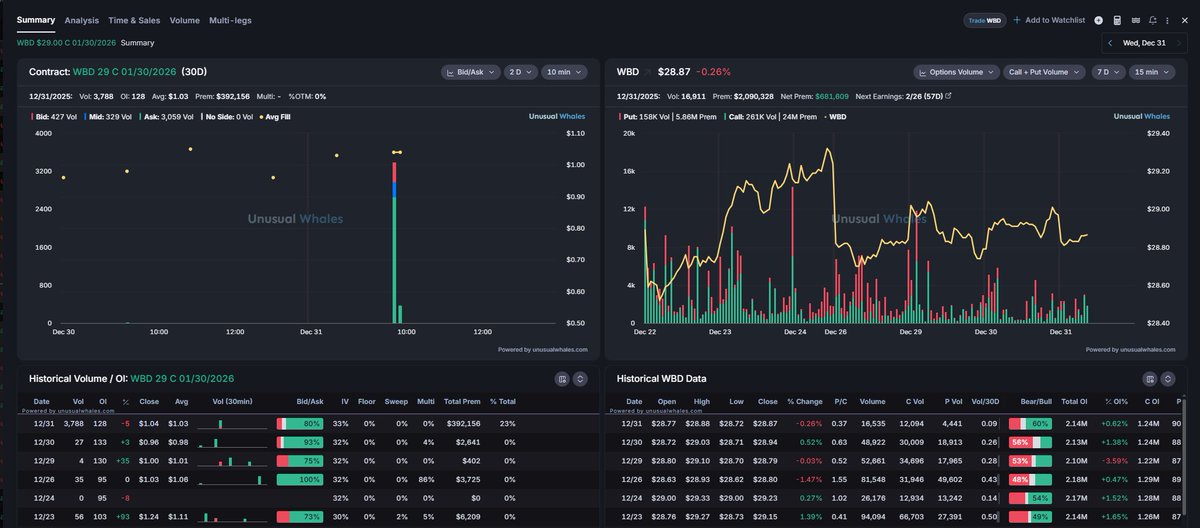Image resolution: width=1200 pixels, height=528 pixels.
Task: Collapse the Historical Volume / OI table
Action: pos(580,379)
